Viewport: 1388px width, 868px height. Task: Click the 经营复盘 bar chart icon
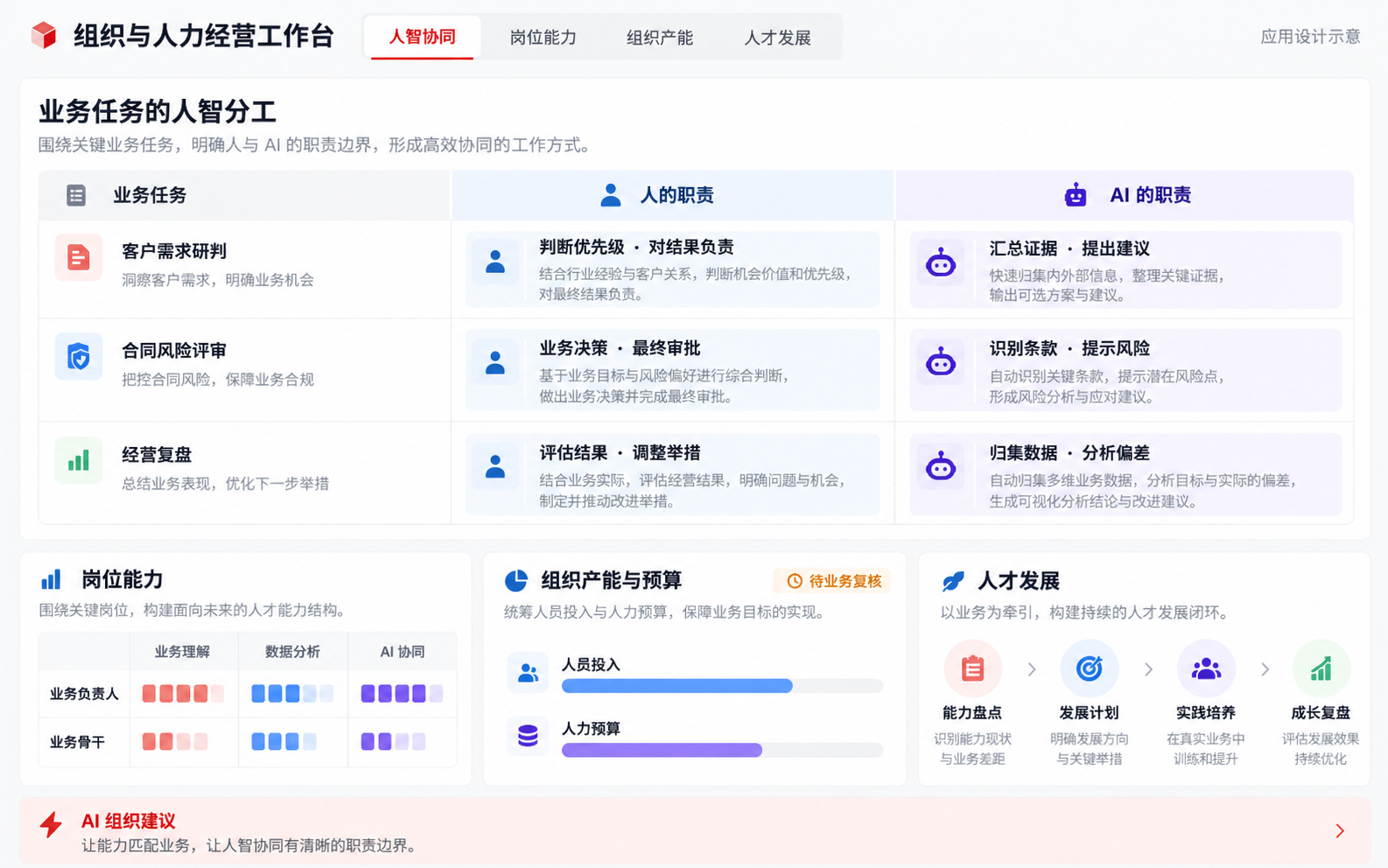point(79,460)
